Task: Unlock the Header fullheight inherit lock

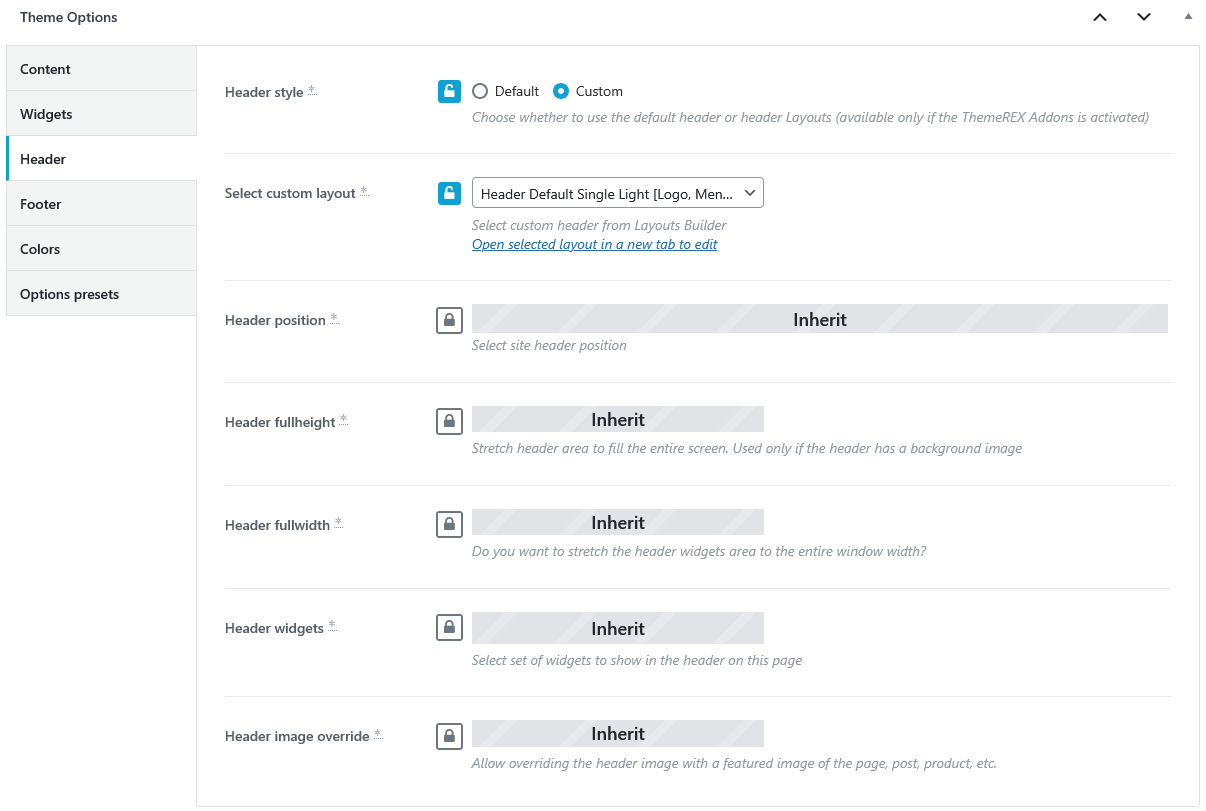Action: point(450,421)
